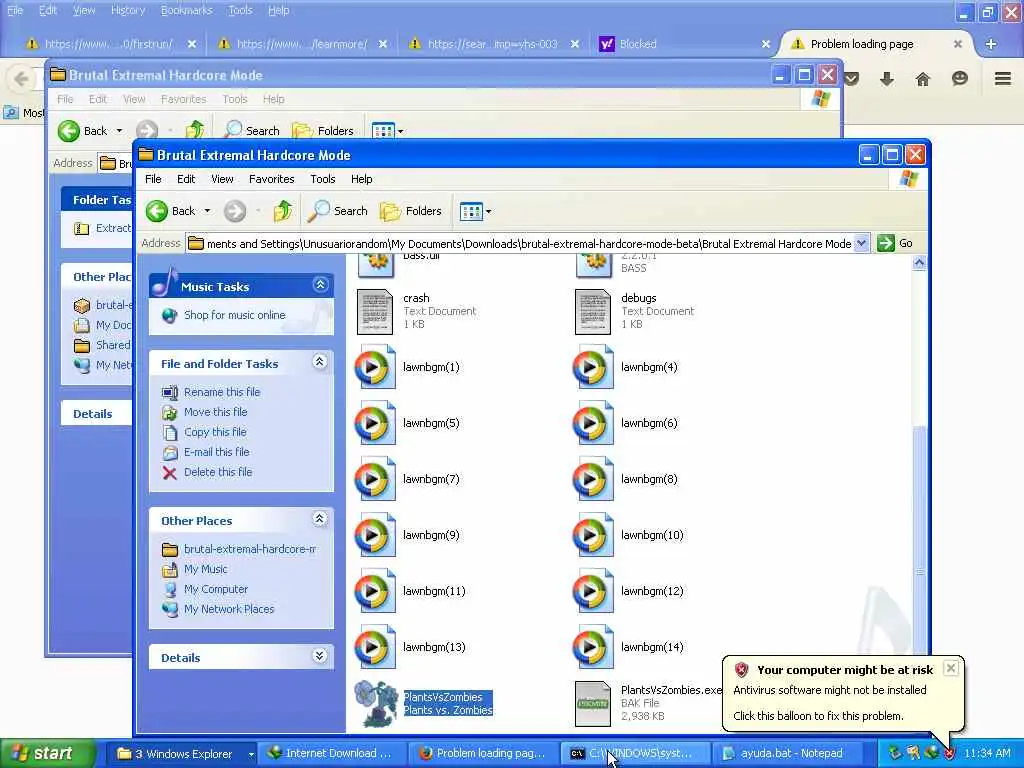Click Delete this file link
The image size is (1024, 768).
coord(218,472)
